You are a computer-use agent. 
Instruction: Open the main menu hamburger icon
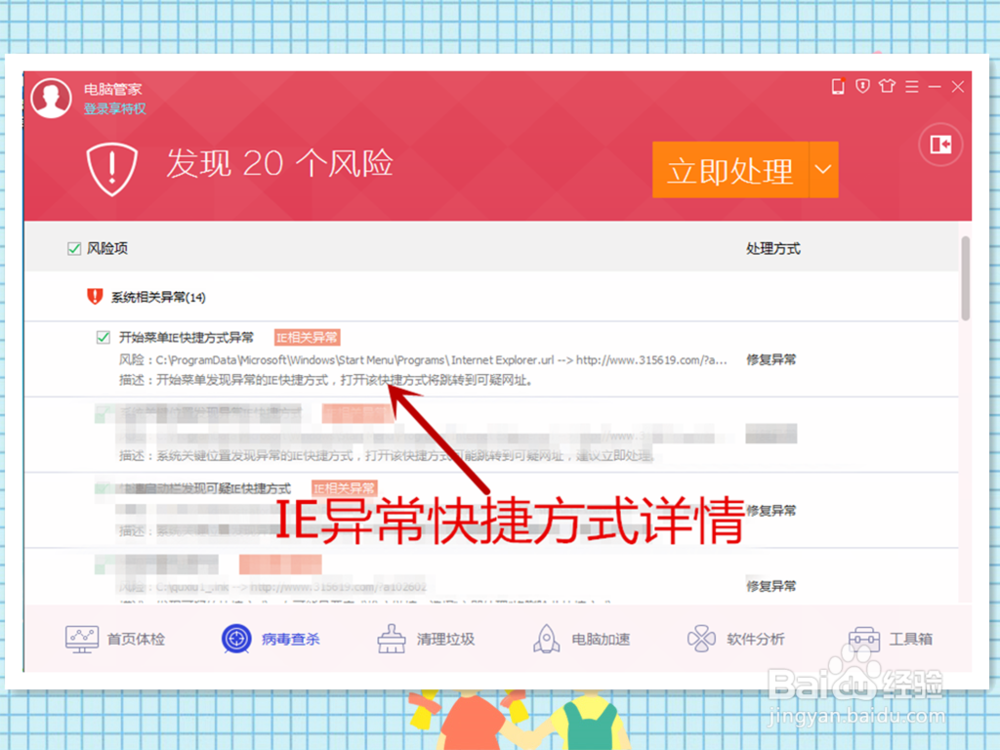pos(912,87)
